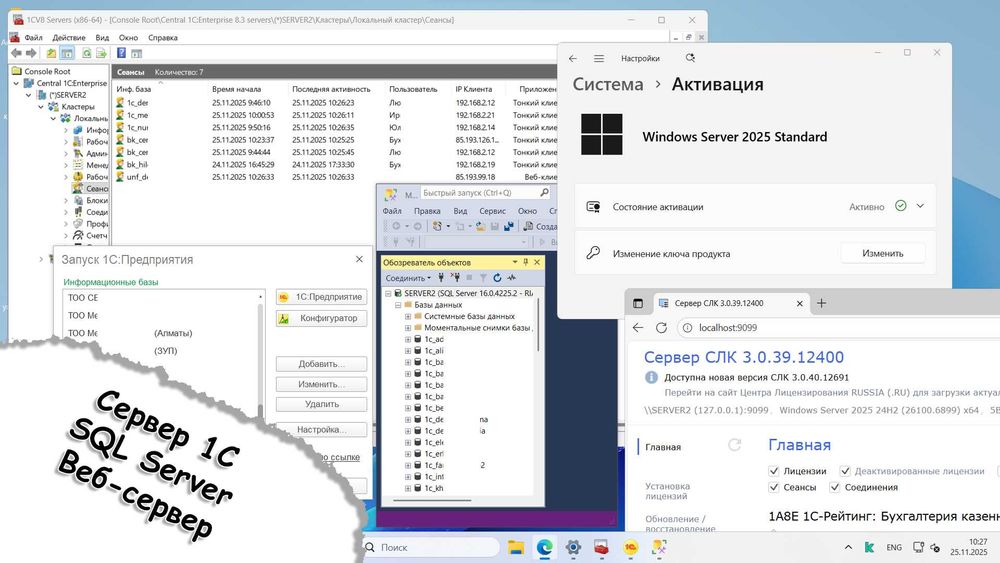Launch 1С:Предприятие button
The image size is (1000, 563).
[x=321, y=297]
